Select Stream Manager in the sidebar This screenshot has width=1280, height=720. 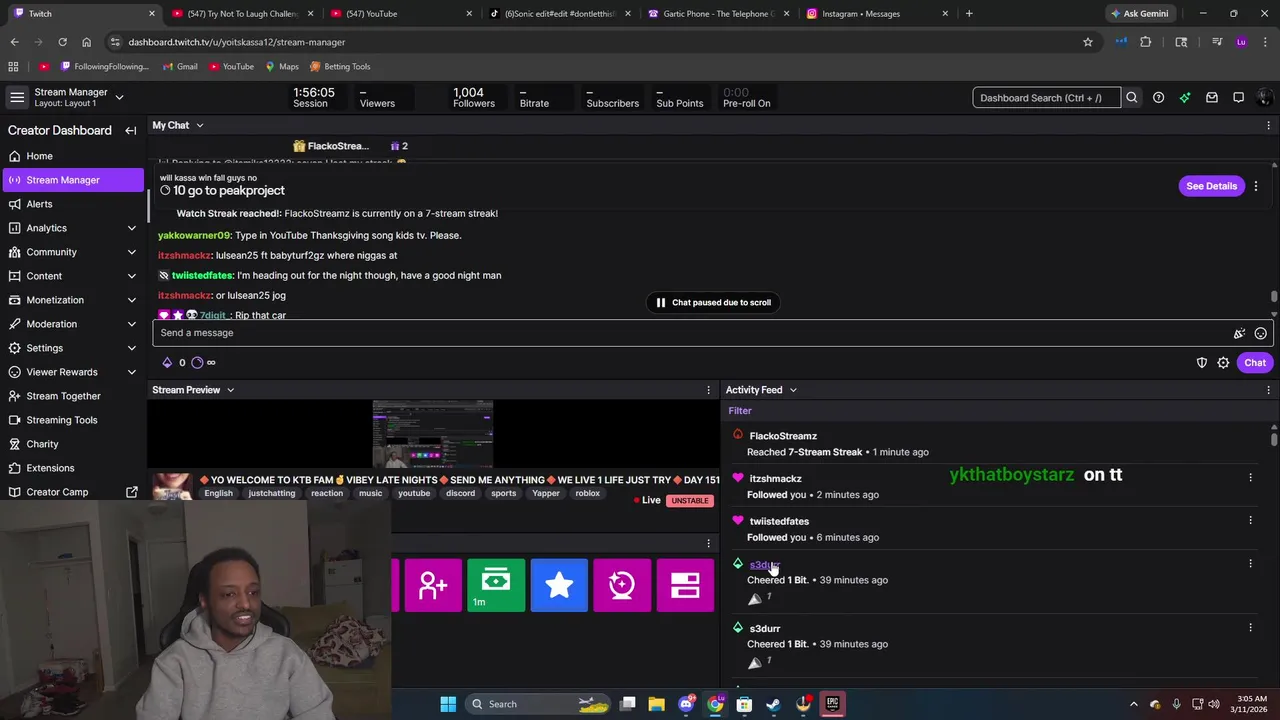tap(73, 180)
